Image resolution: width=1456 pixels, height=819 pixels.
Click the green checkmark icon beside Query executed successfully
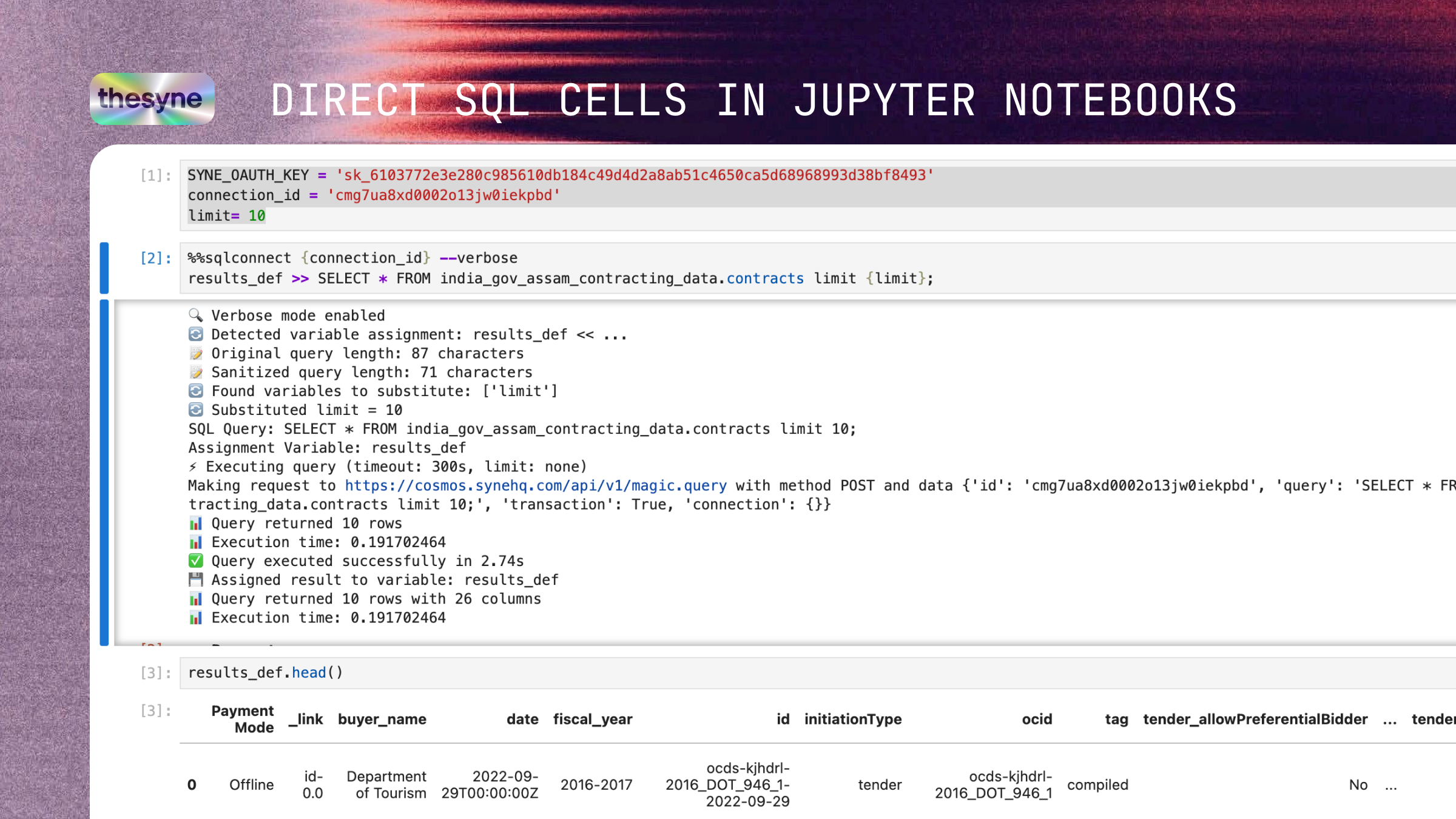(195, 561)
